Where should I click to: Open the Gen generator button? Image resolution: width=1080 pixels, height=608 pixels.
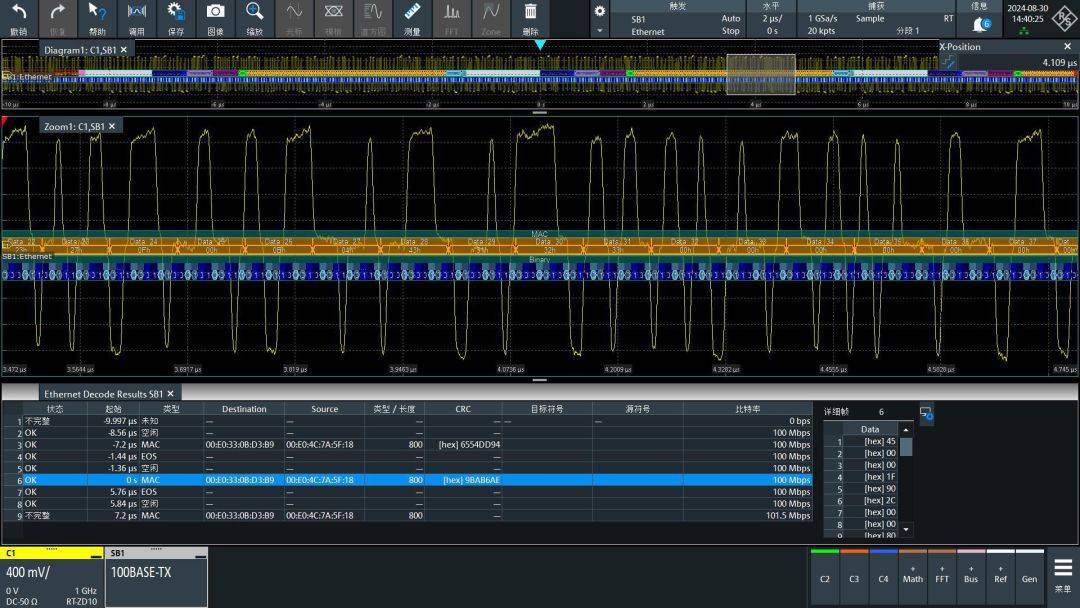1029,576
